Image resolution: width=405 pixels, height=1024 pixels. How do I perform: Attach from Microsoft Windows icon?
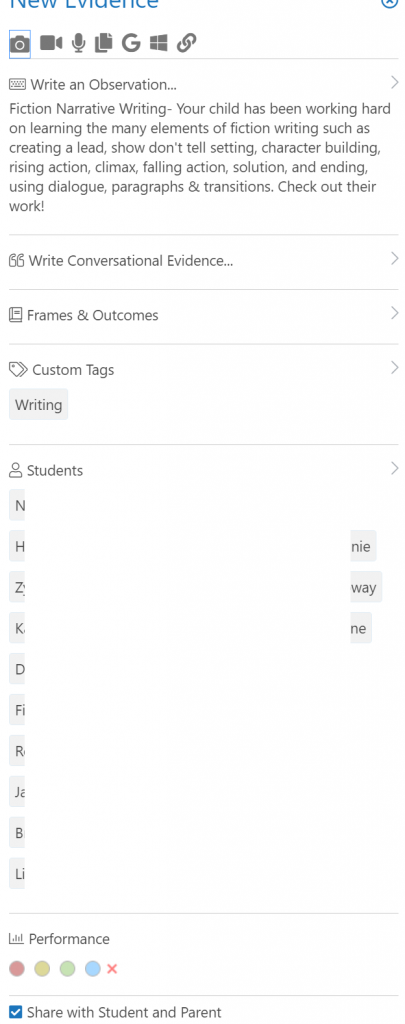coord(159,43)
